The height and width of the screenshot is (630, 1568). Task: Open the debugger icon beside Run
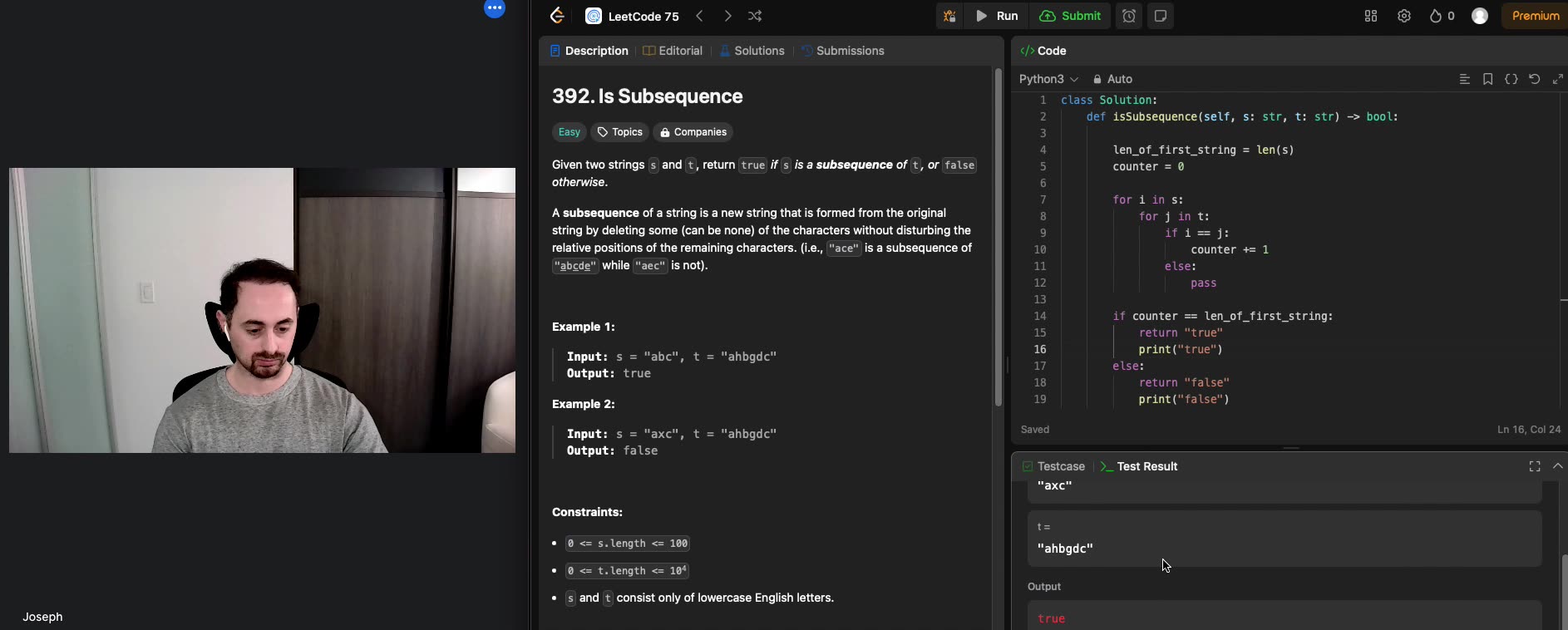coord(949,16)
